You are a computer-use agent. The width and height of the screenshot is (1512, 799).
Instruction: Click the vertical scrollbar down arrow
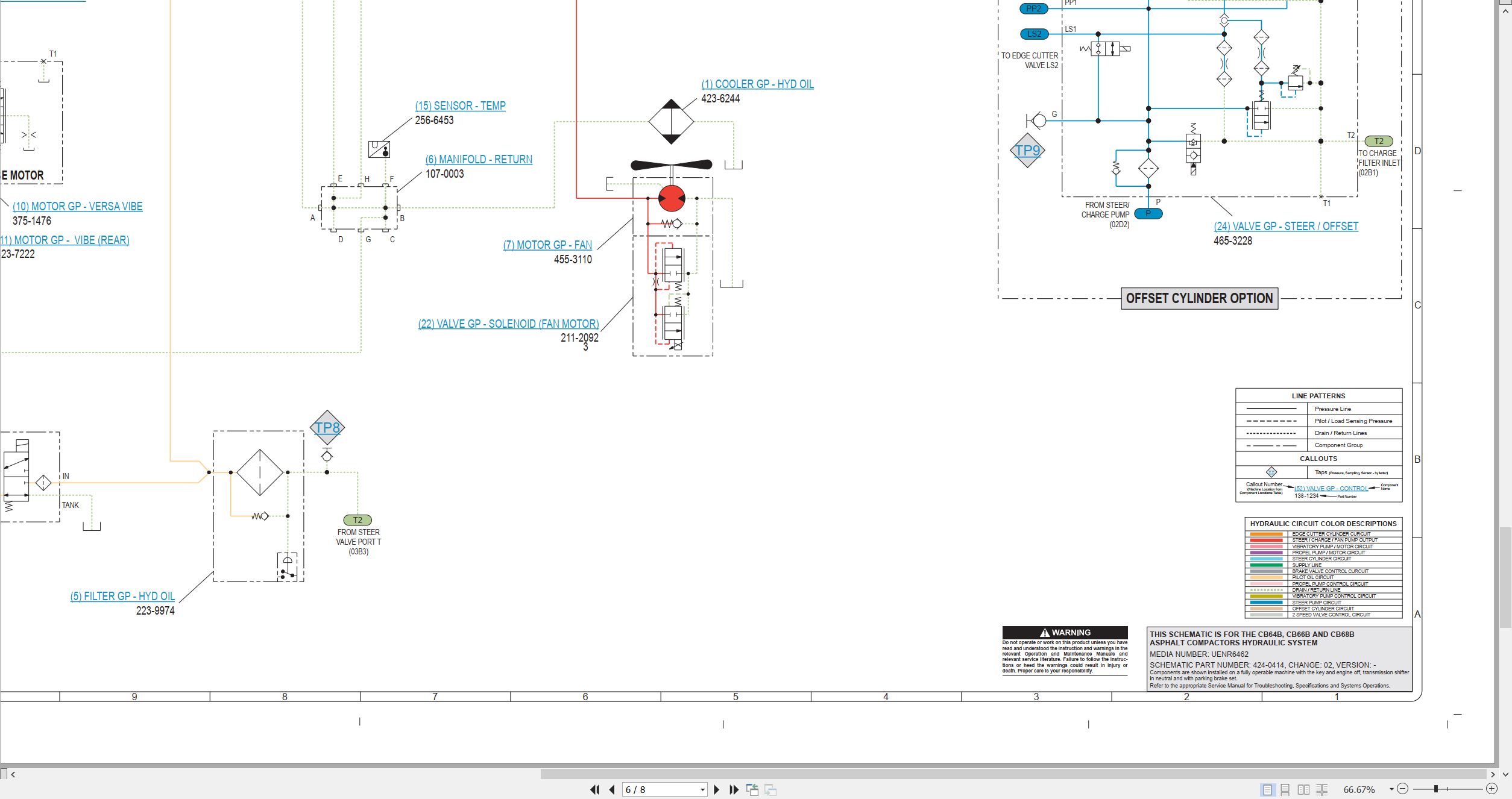coord(1505,774)
